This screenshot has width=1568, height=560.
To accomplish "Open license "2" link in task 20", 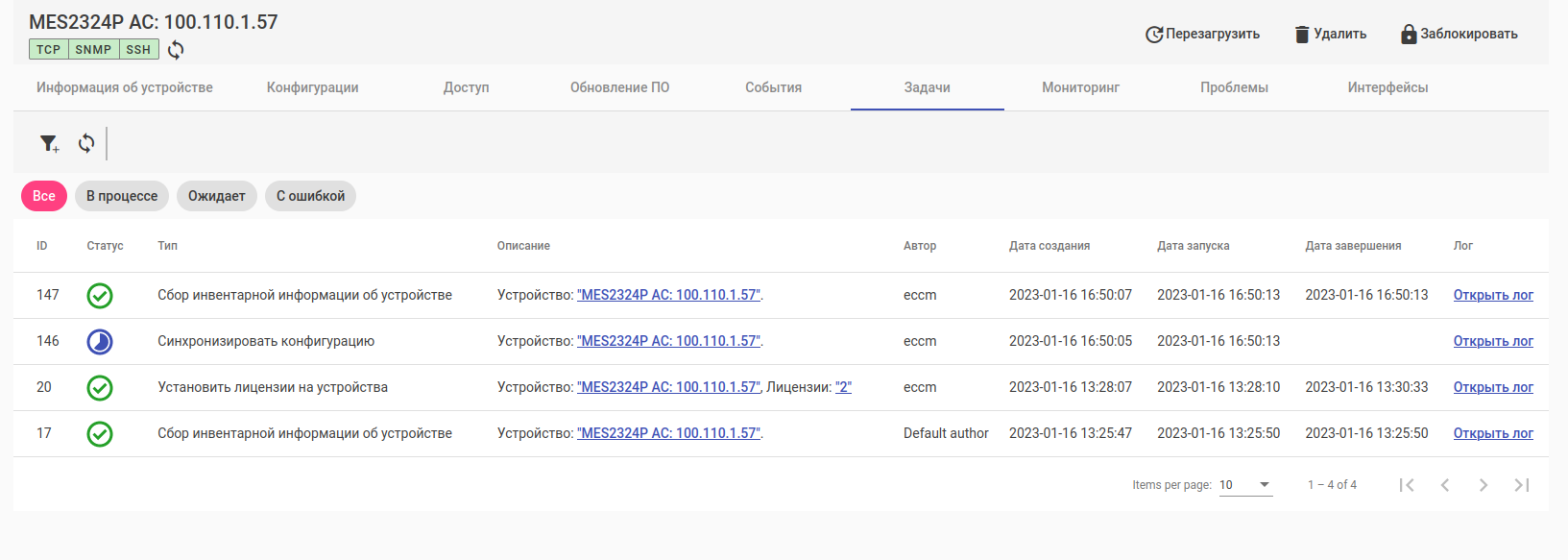I will click(x=843, y=387).
